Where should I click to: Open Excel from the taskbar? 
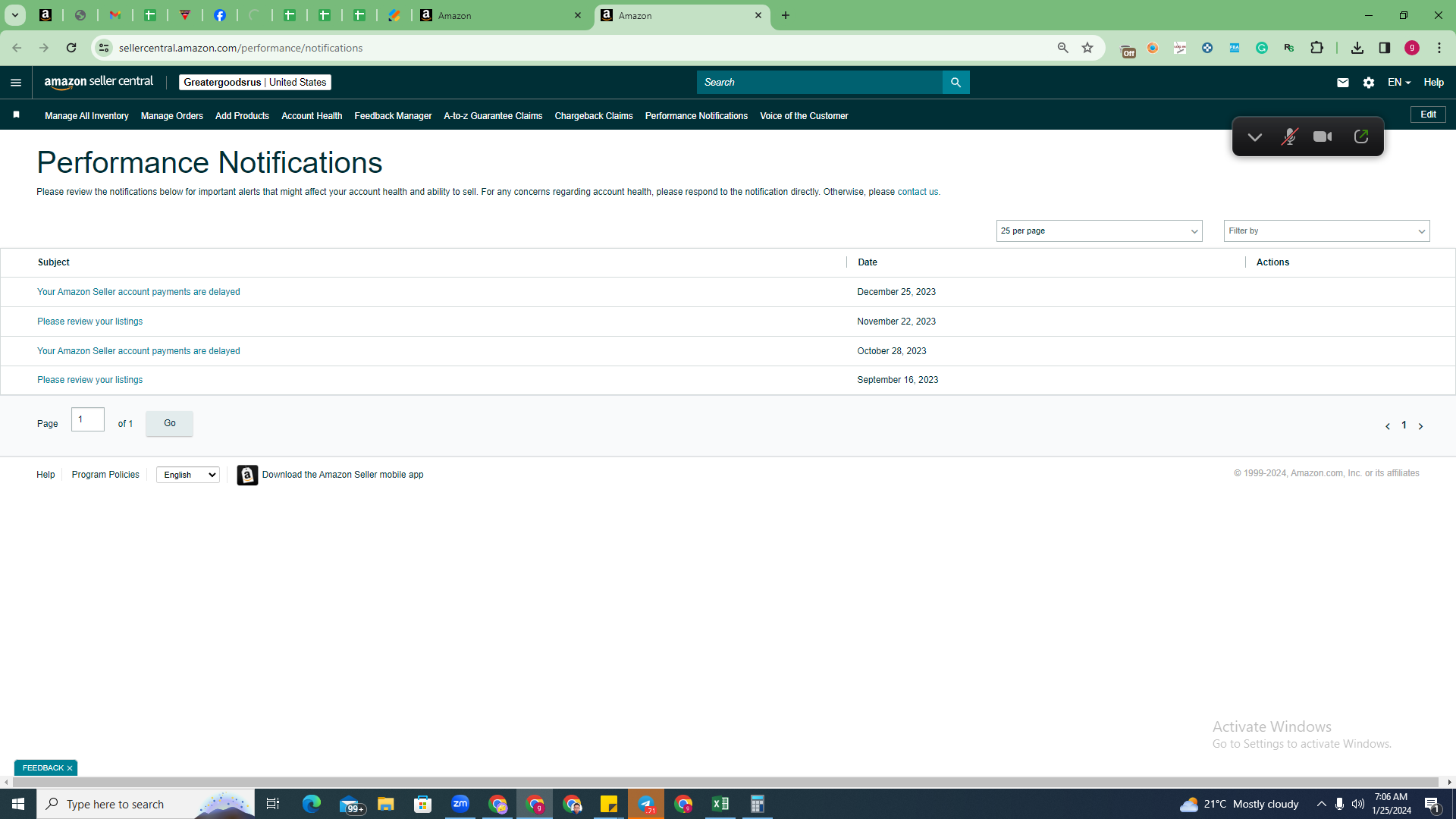click(x=720, y=804)
